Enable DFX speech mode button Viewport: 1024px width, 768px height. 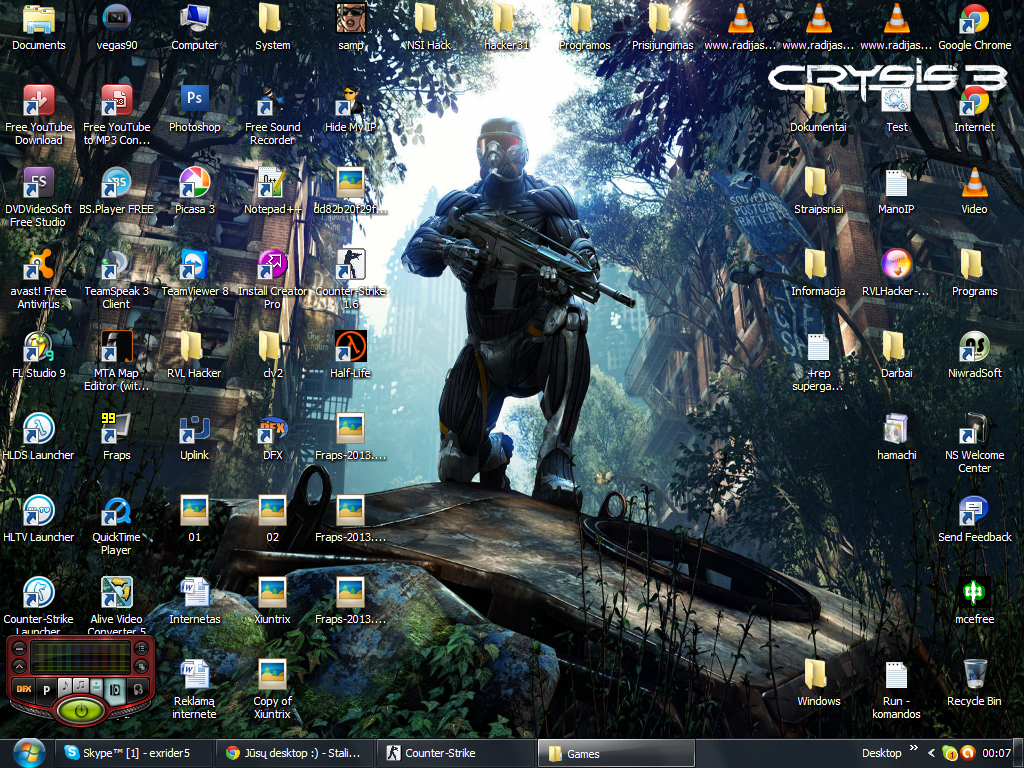(97, 686)
